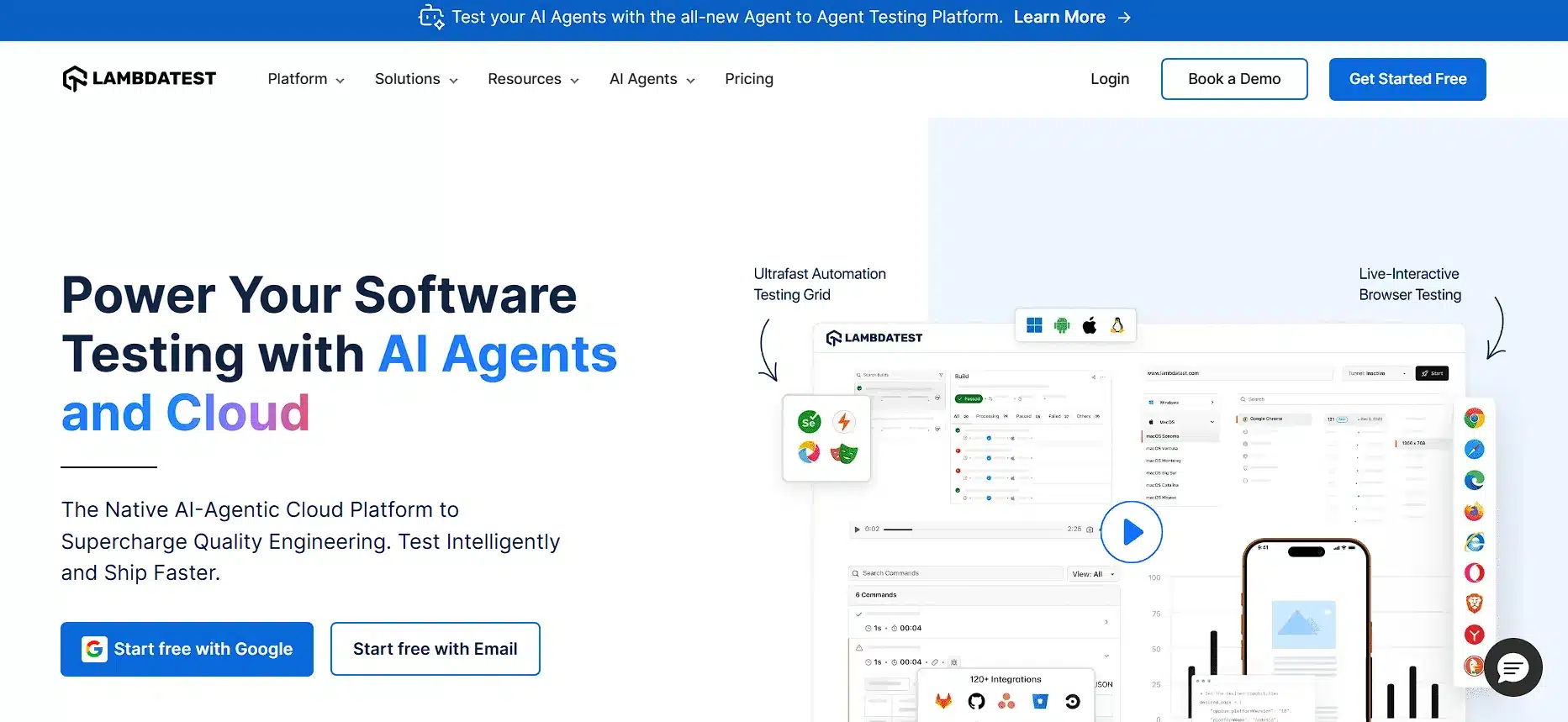Click Start free with Google

tap(187, 649)
